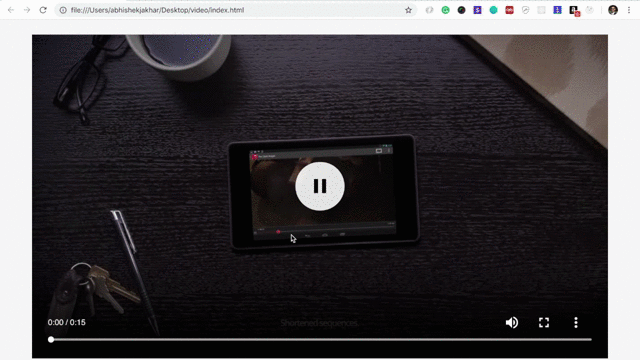Open the black circular gauge extension icon

(x=461, y=10)
